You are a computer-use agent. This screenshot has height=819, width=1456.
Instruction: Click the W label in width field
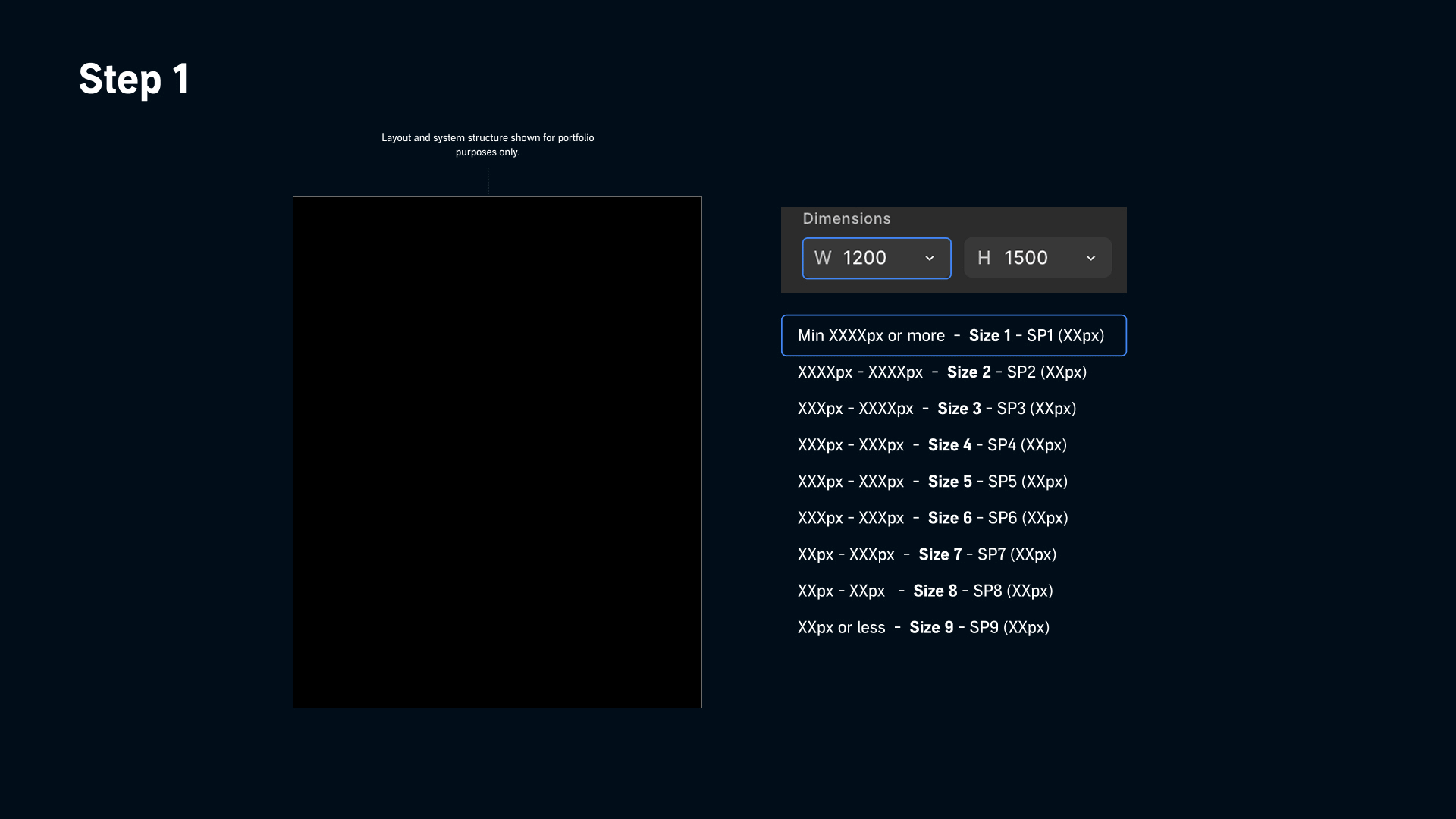(823, 258)
